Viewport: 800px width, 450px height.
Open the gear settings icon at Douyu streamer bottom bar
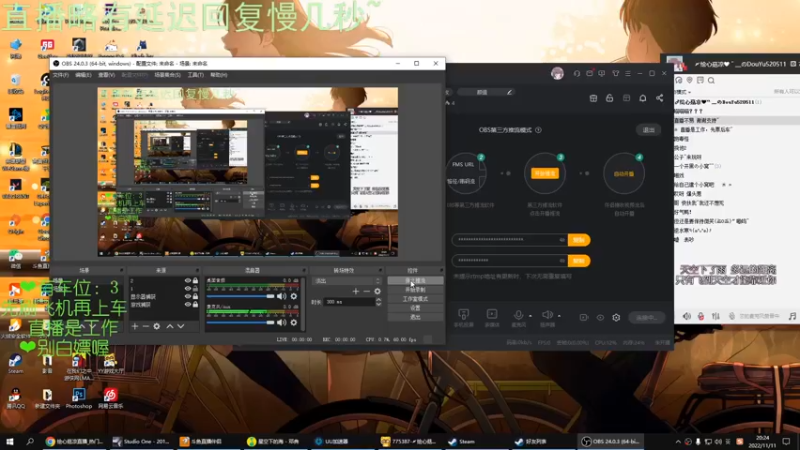point(616,317)
